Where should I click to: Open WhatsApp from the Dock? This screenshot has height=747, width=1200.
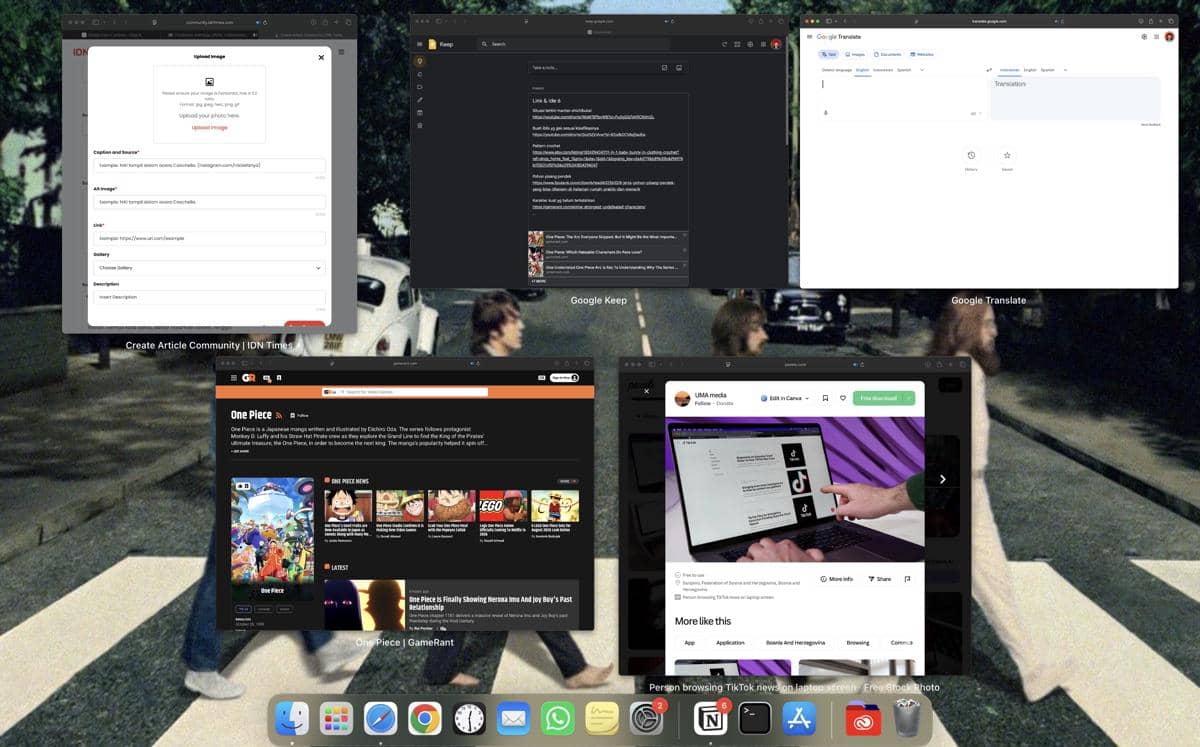tap(557, 718)
